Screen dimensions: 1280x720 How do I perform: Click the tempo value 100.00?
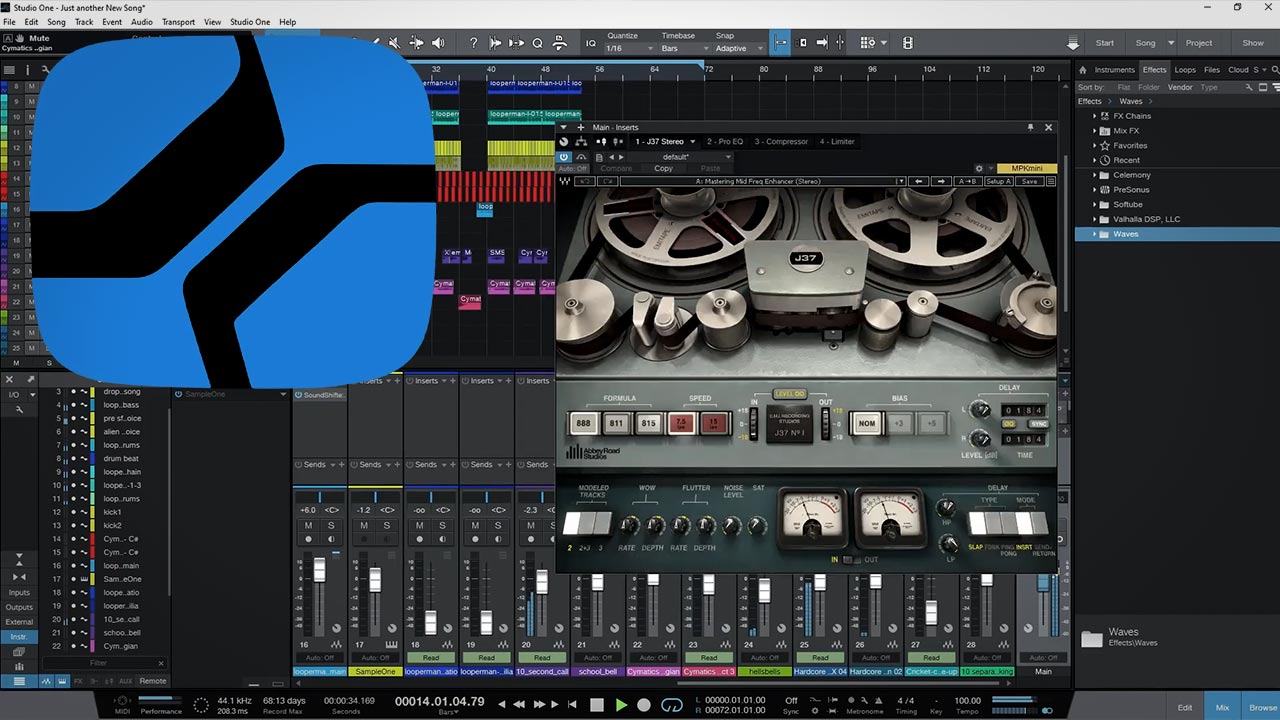click(x=968, y=700)
